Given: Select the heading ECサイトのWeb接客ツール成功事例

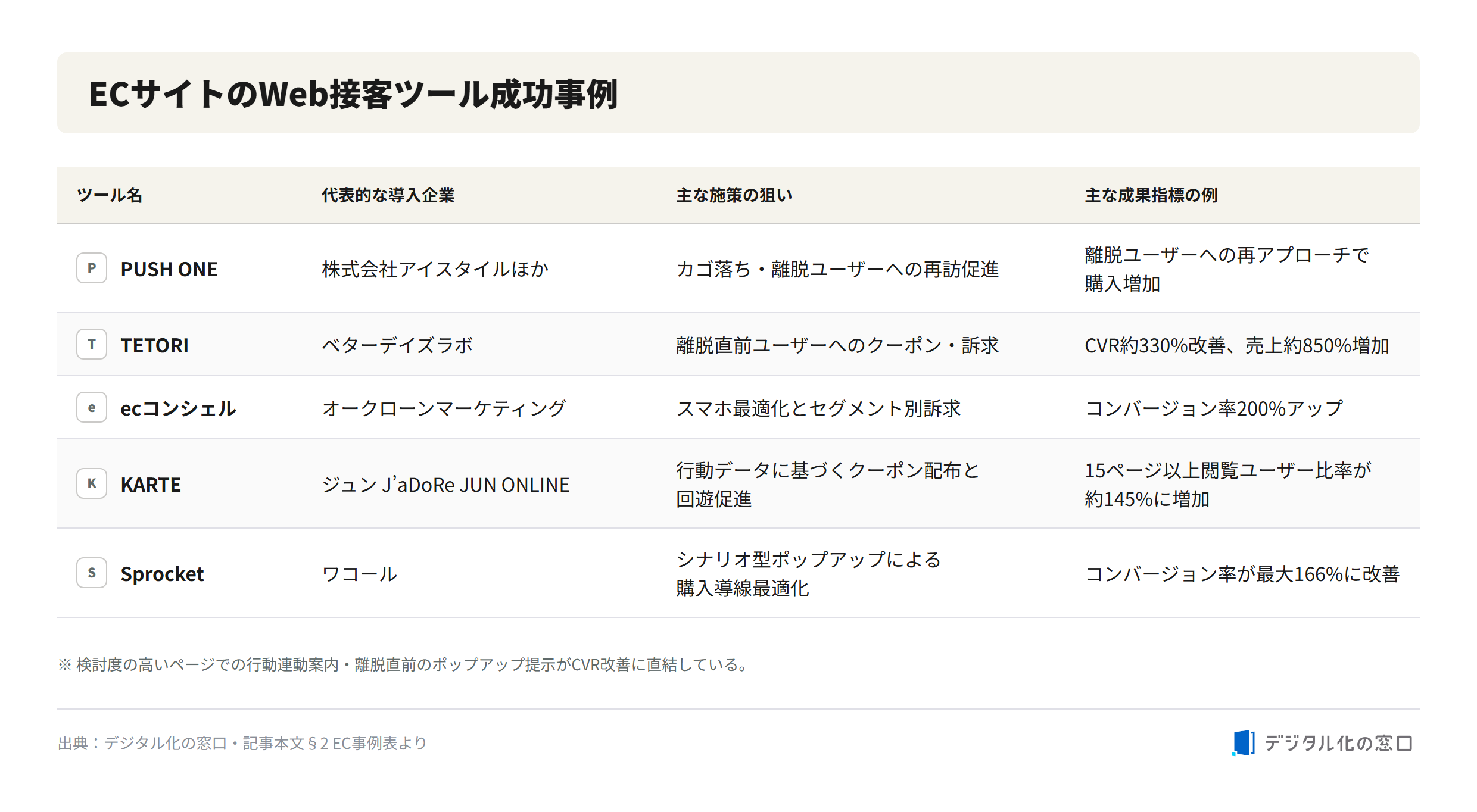Looking at the screenshot, I should tap(353, 94).
